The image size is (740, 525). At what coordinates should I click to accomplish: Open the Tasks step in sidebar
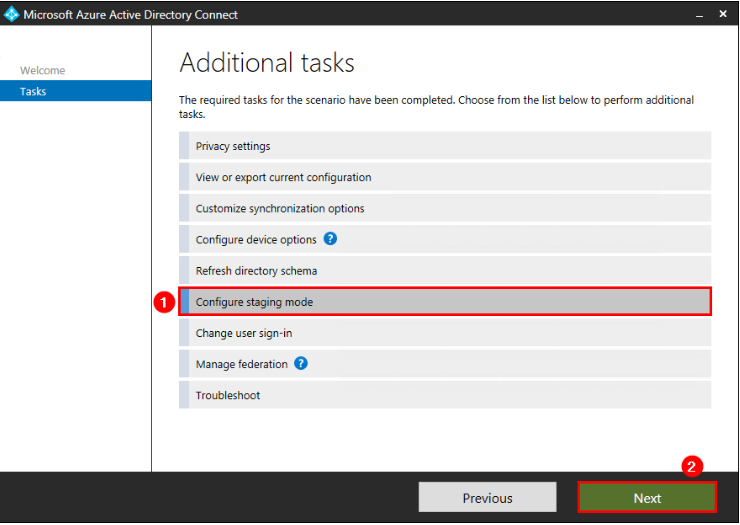76,91
